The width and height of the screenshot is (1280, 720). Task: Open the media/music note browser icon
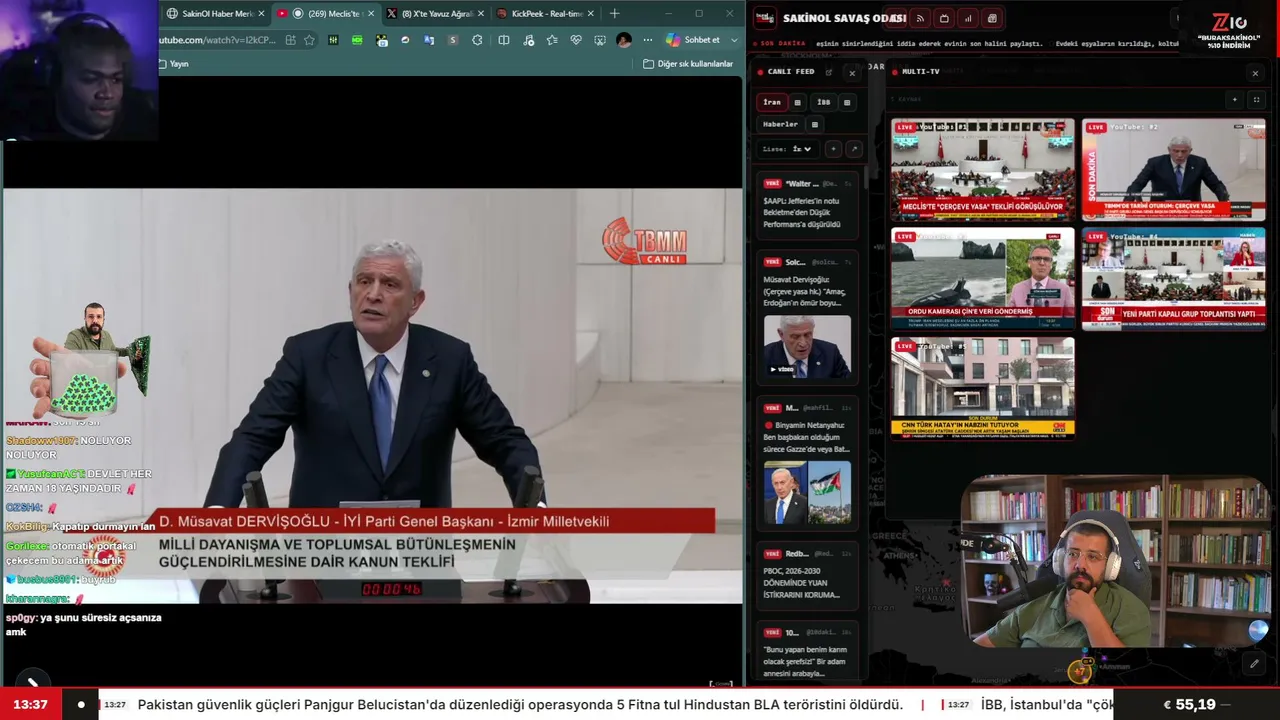click(528, 40)
